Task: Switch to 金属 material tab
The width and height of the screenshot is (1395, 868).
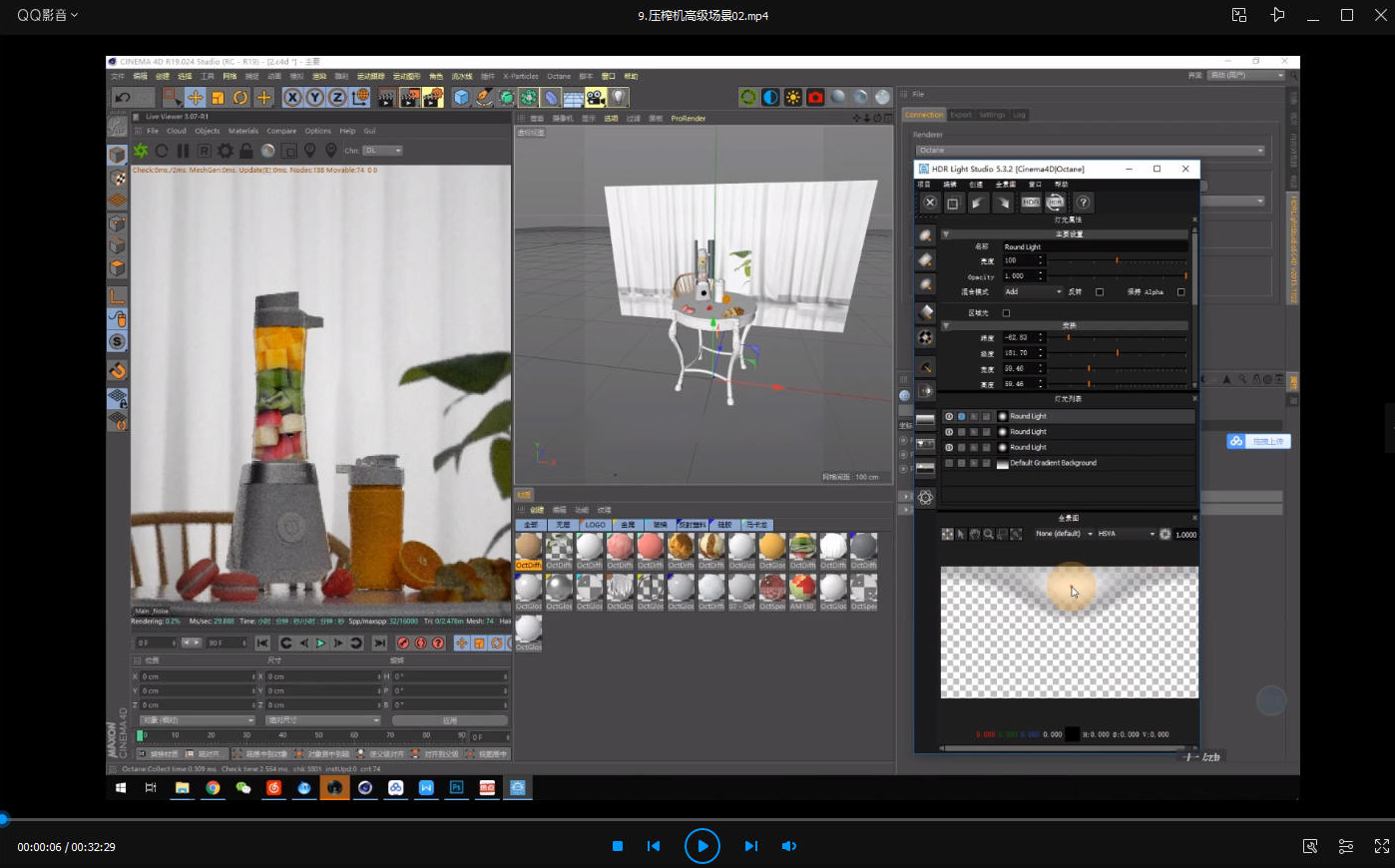Action: point(628,525)
